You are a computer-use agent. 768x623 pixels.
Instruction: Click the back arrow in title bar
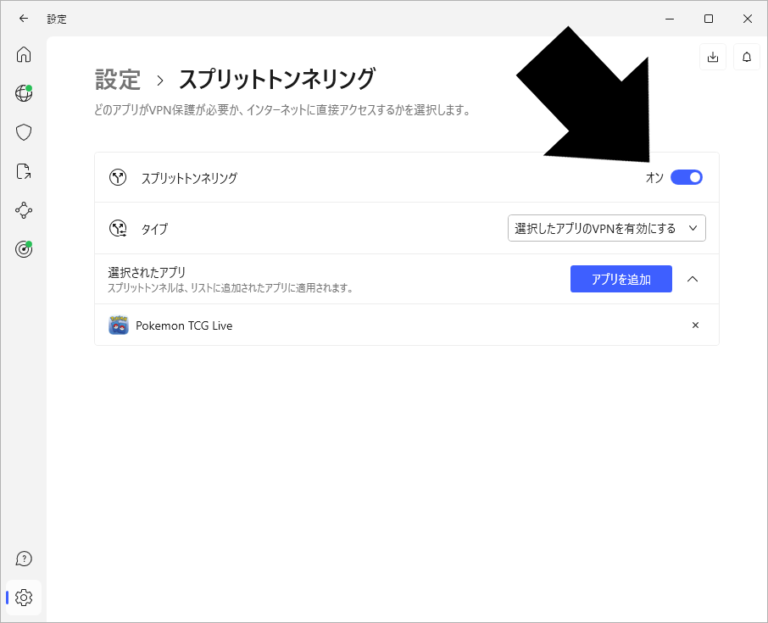(24, 18)
